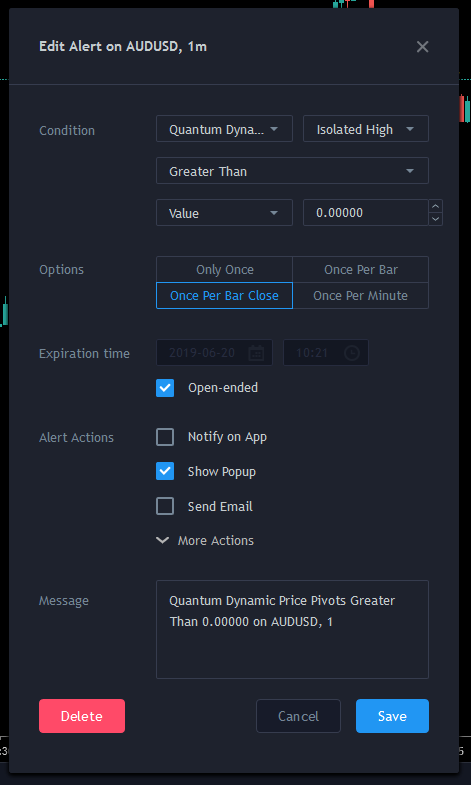Select the Once Per Bar option
The width and height of the screenshot is (471, 785).
click(x=361, y=270)
